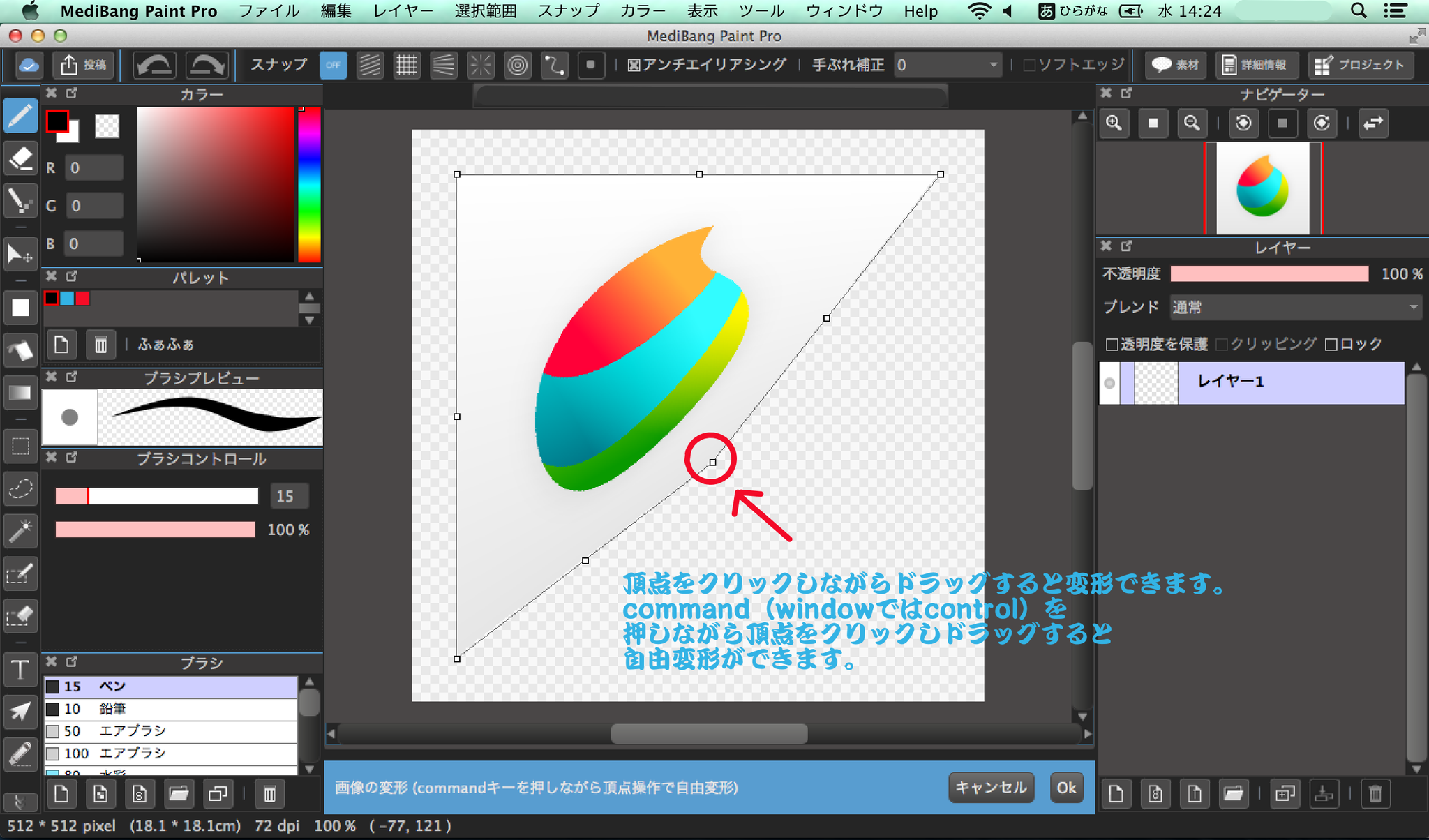The height and width of the screenshot is (840, 1429).
Task: Click the layer 不透明度 slider
Action: (x=1269, y=274)
